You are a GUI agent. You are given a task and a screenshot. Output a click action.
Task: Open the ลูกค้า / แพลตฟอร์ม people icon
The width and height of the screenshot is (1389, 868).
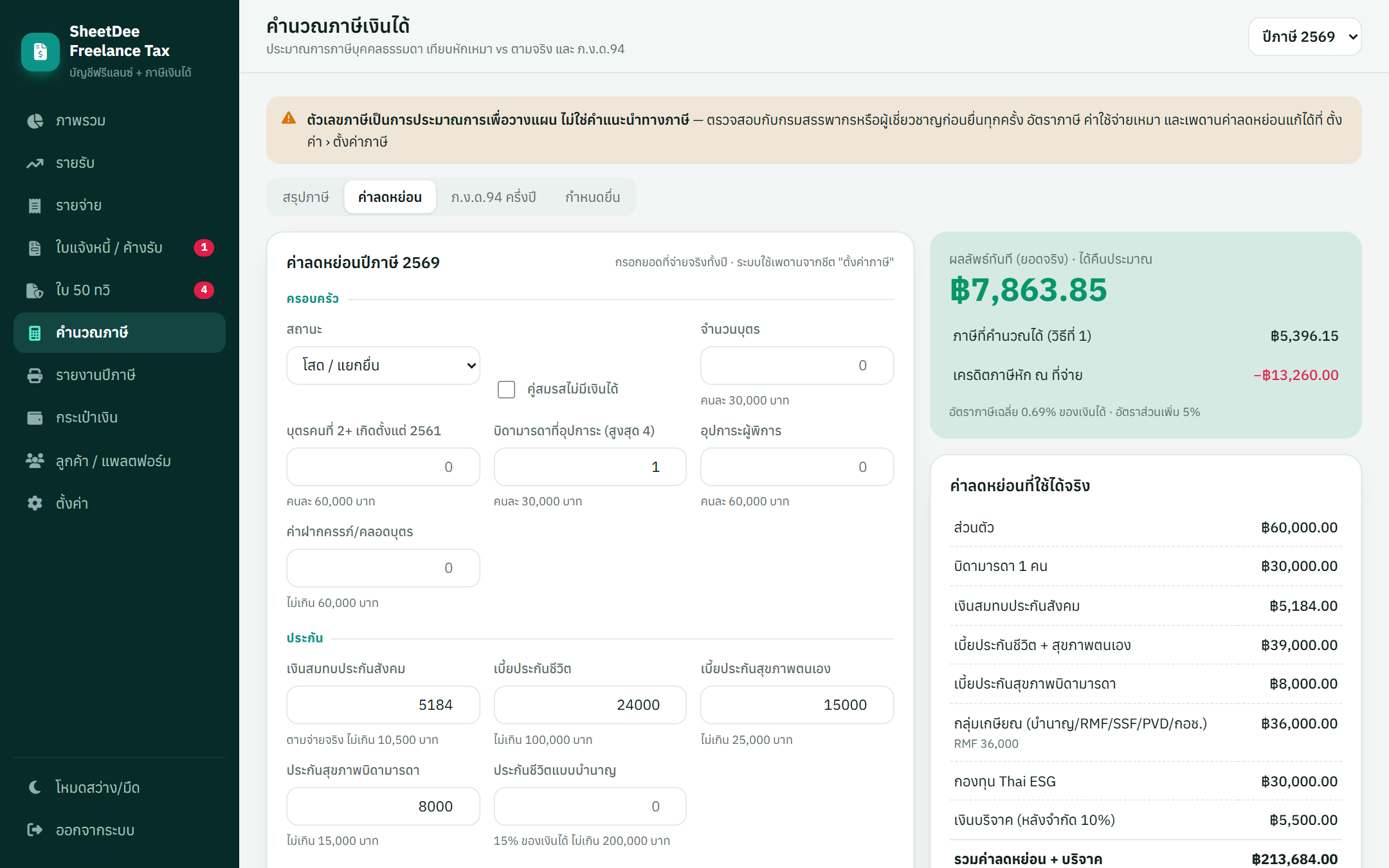pos(35,460)
